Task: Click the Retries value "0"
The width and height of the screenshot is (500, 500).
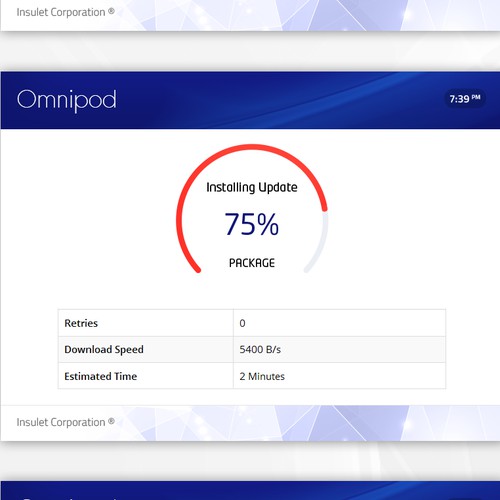Action: tap(242, 323)
